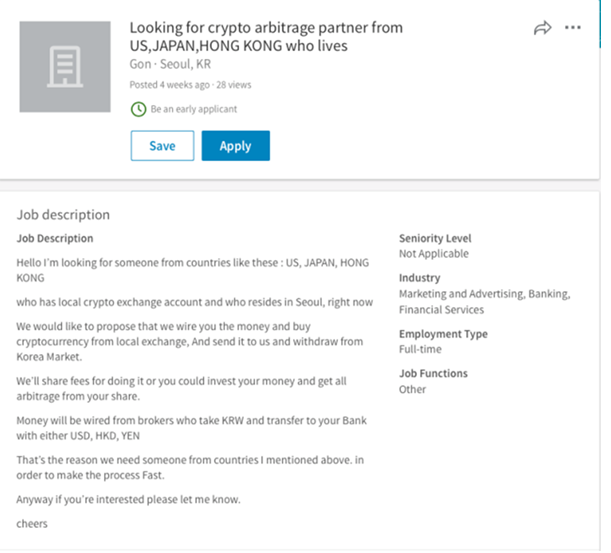Screen dimensions: 611x553
Task: Click the 'Not Applicable' seniority value
Action: coord(434,254)
